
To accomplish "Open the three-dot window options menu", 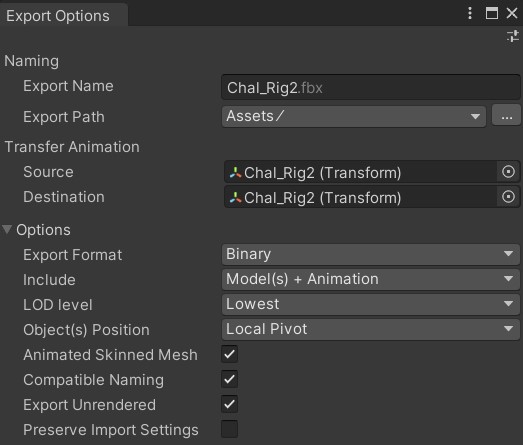I will click(470, 13).
